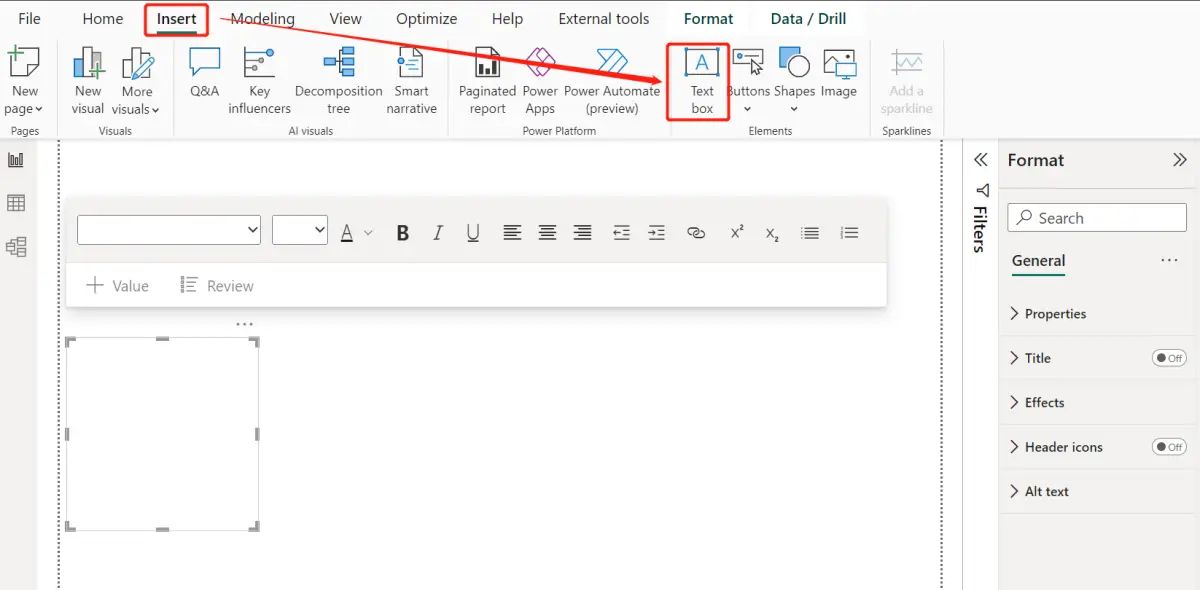Turn on the Title toggle
The height and width of the screenshot is (590, 1200).
point(1169,358)
